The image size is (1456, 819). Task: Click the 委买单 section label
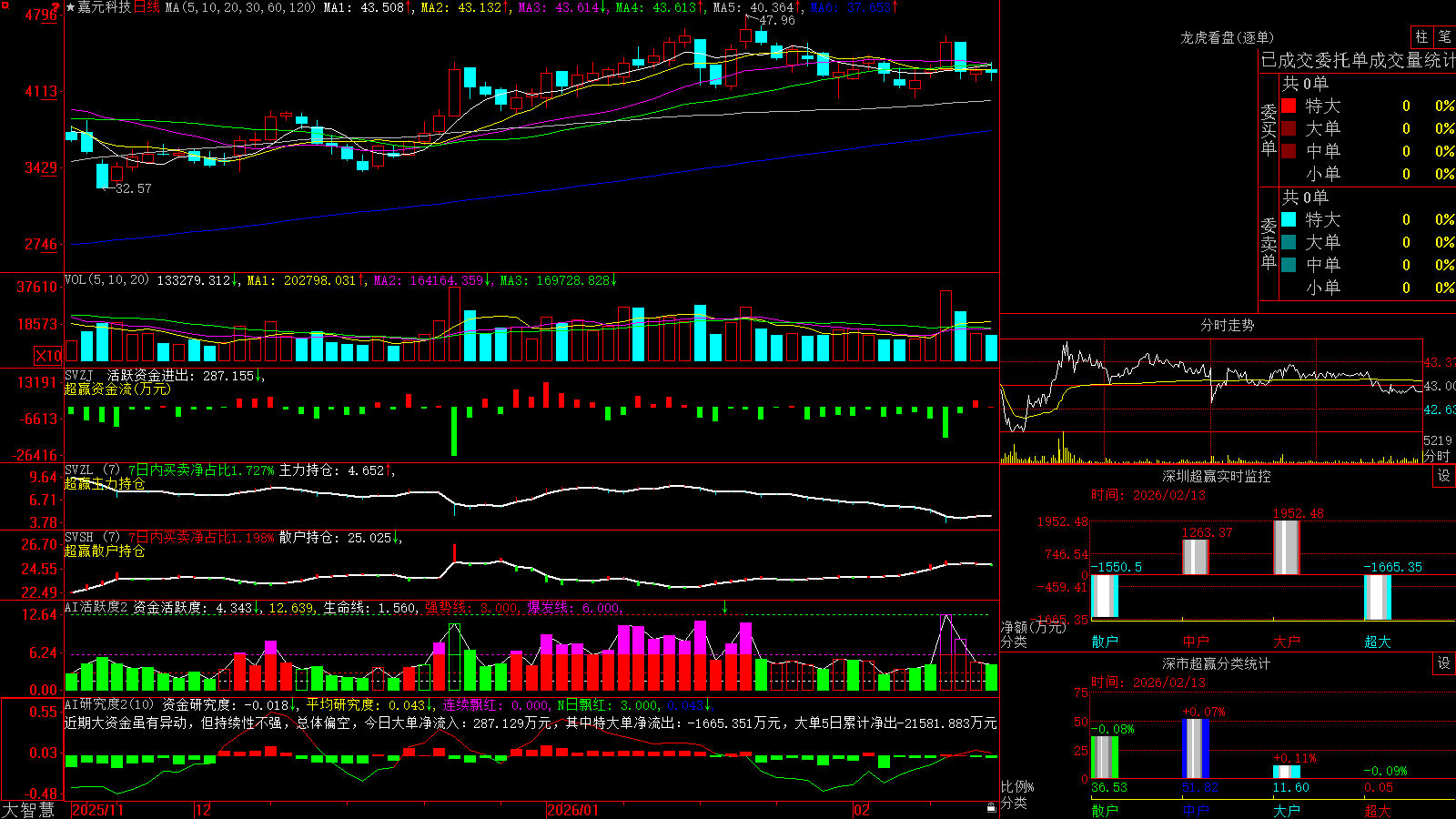click(1269, 129)
